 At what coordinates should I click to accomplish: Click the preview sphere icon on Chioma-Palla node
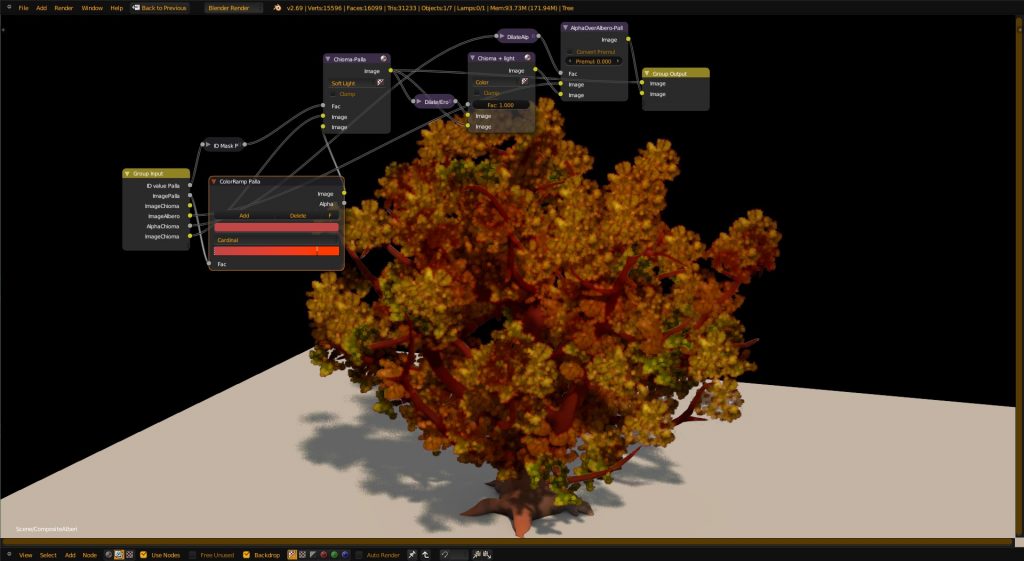383,60
